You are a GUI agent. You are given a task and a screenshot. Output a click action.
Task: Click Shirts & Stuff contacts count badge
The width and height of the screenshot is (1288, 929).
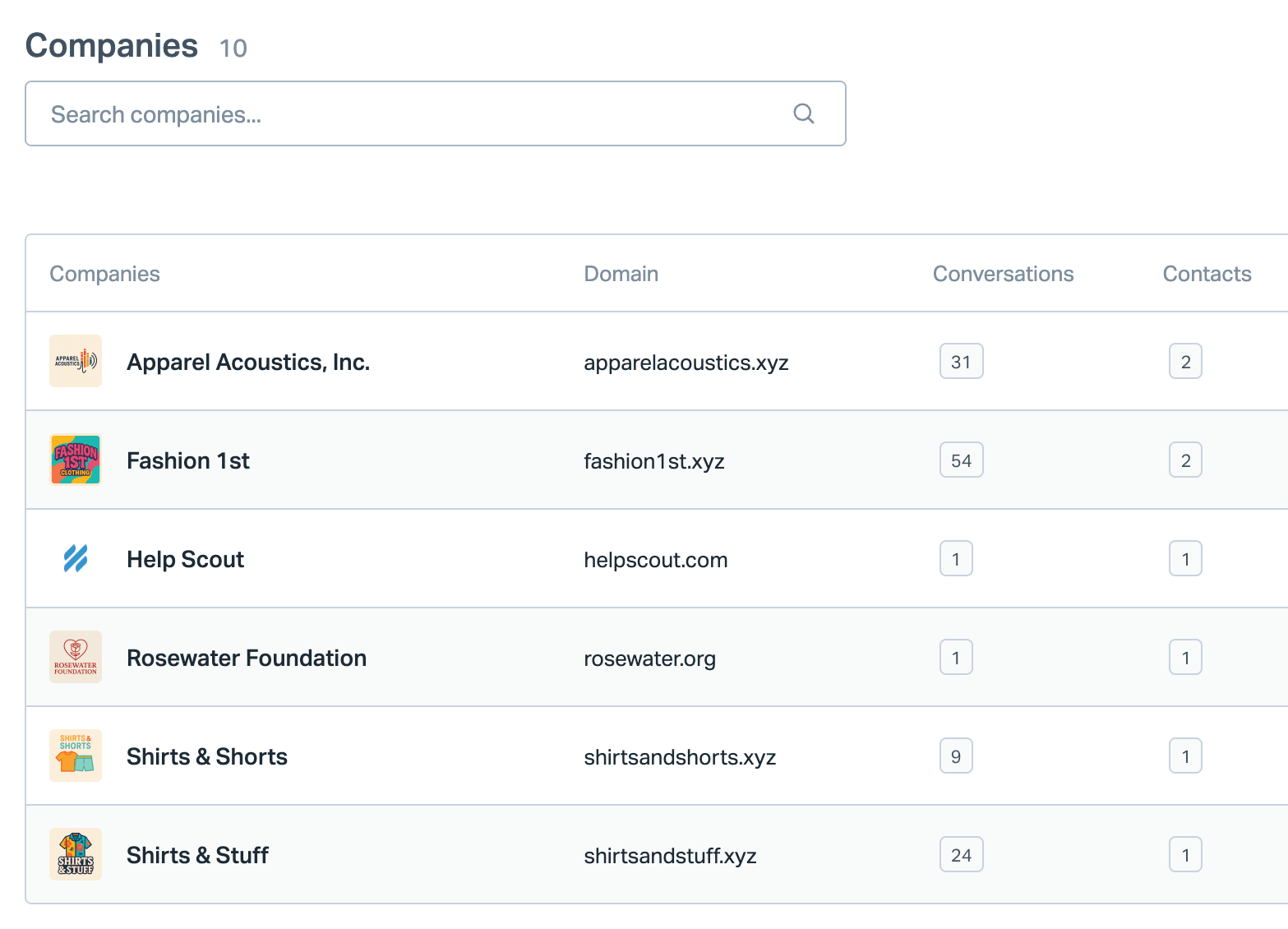(1185, 854)
